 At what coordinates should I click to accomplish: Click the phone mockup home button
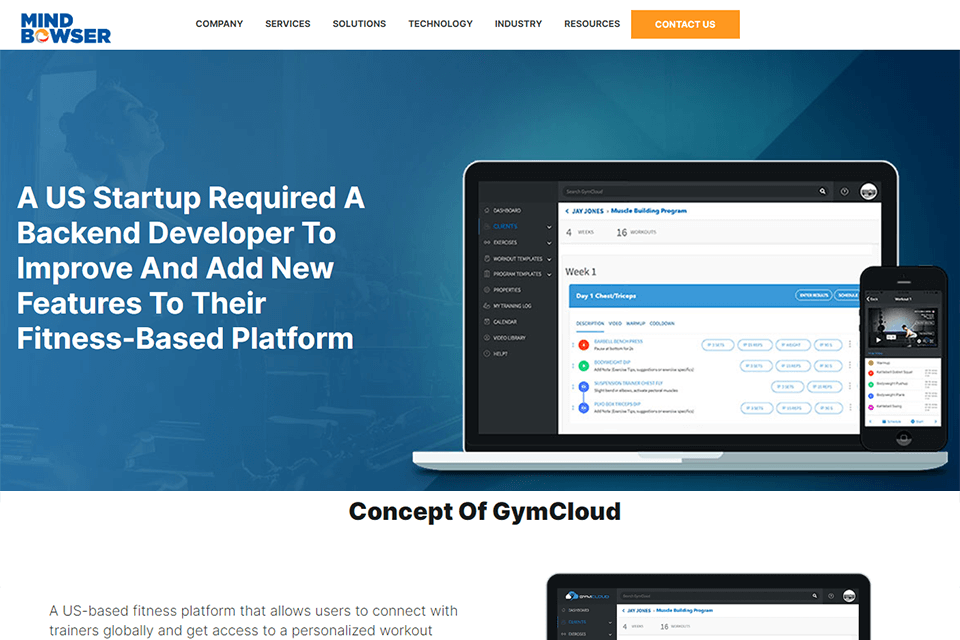pyautogui.click(x=903, y=437)
